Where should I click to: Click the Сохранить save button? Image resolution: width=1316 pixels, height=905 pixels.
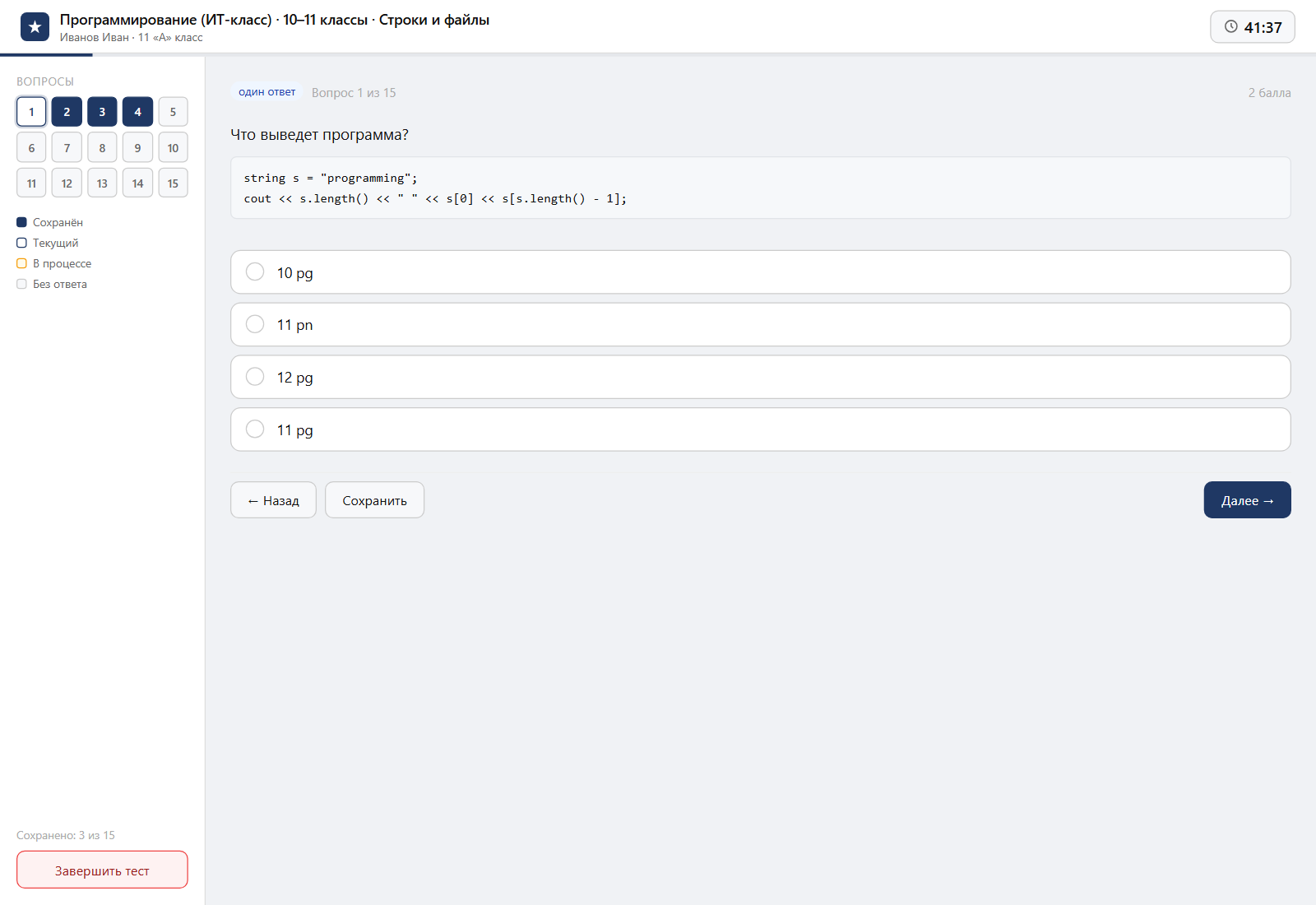374,500
